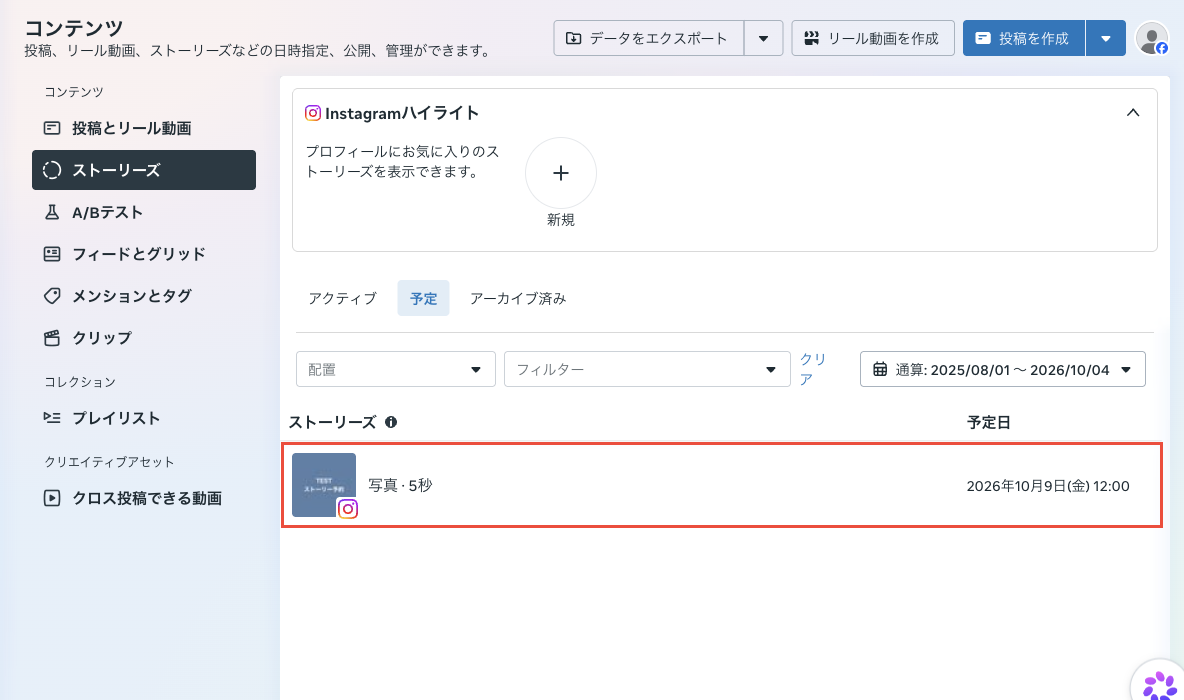This screenshot has width=1184, height=700.
Task: Click the 予定日 column header
Action: click(988, 422)
